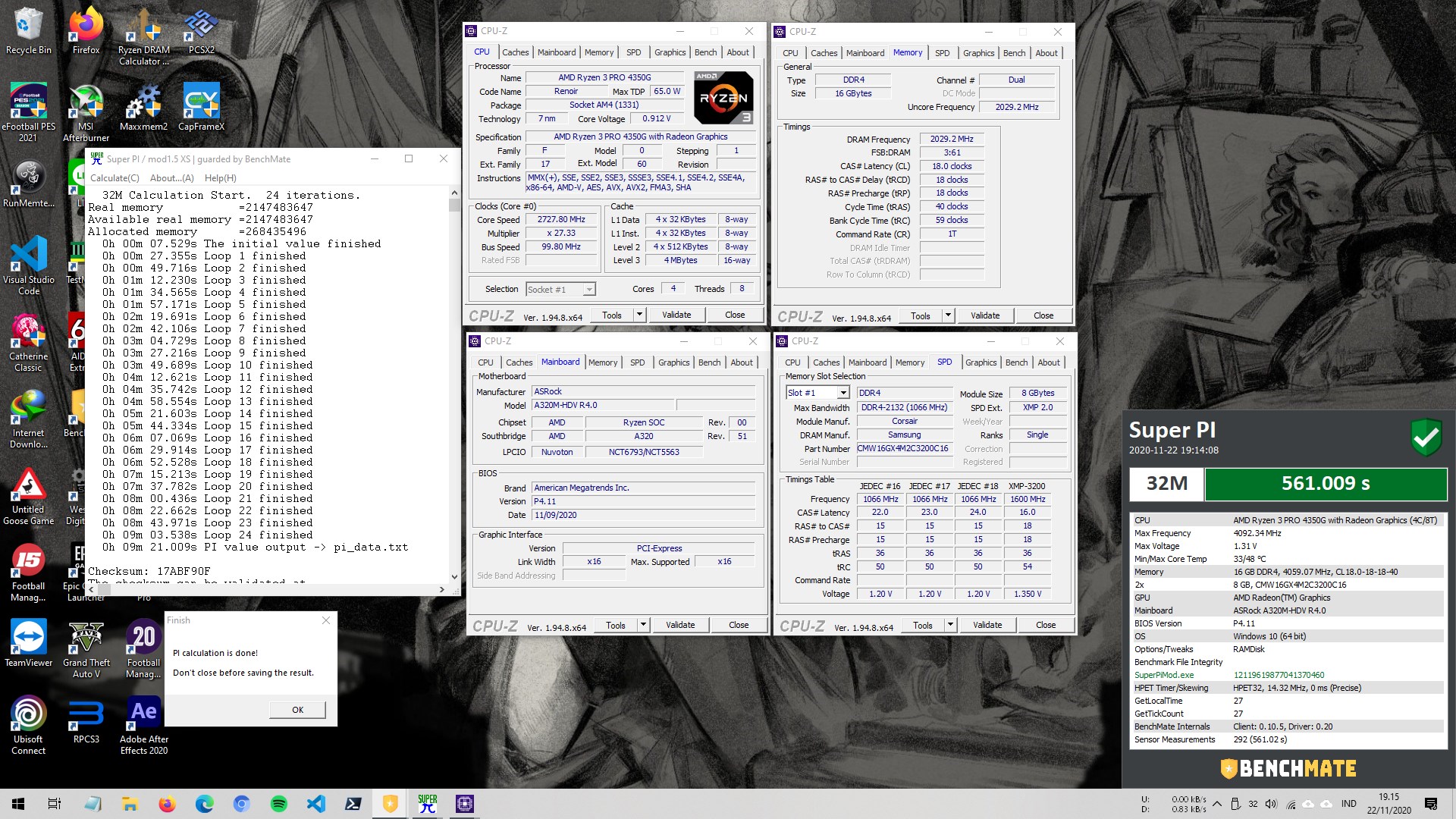Click Super PI horizontal scrollbar right arrow
Screen dimensions: 1456x819
click(x=442, y=589)
